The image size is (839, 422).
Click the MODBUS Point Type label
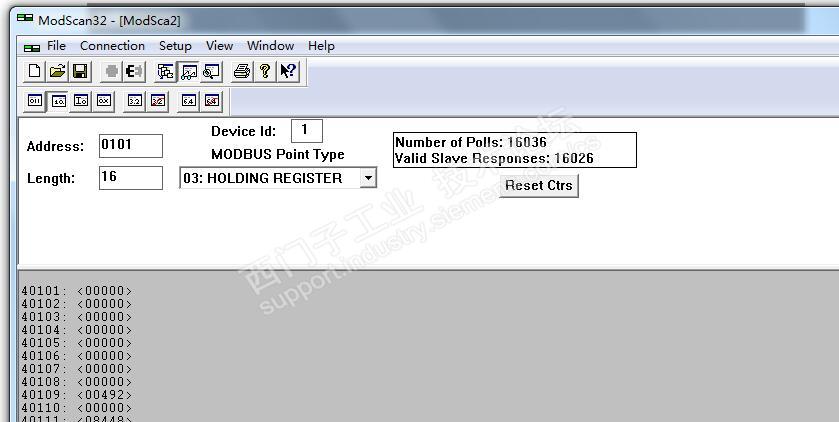[x=278, y=155]
